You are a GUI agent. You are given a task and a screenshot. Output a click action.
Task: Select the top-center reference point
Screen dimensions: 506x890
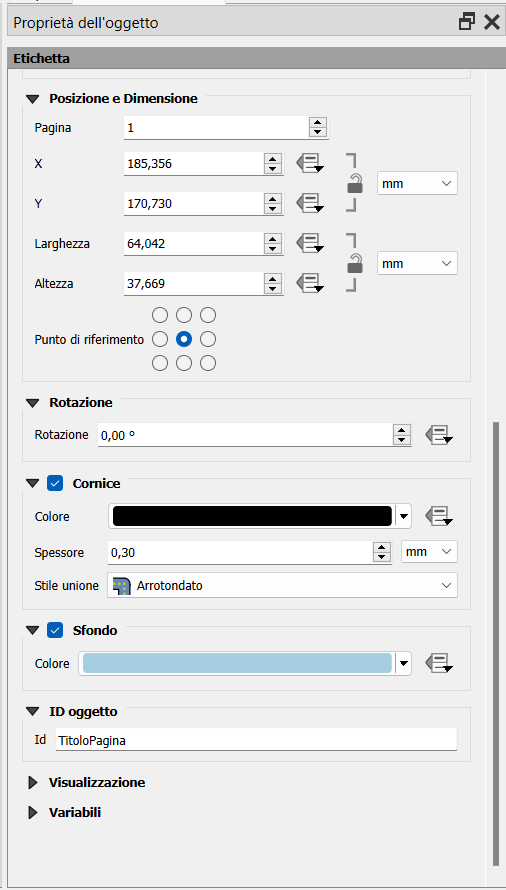(x=184, y=315)
